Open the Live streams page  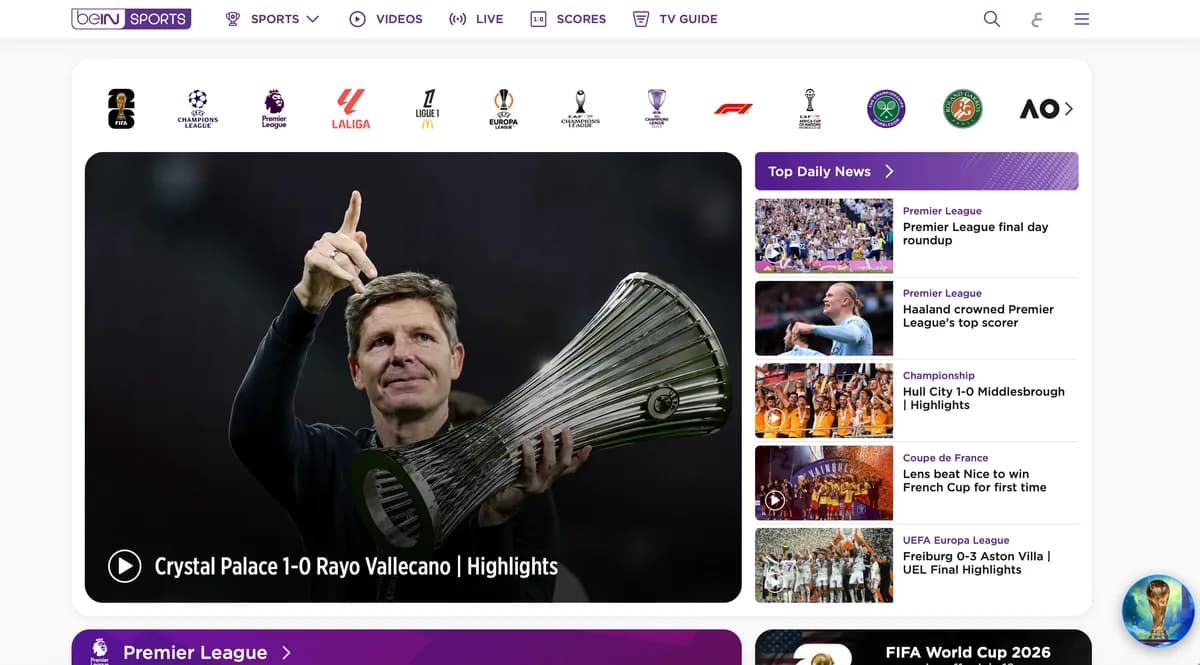pos(476,19)
